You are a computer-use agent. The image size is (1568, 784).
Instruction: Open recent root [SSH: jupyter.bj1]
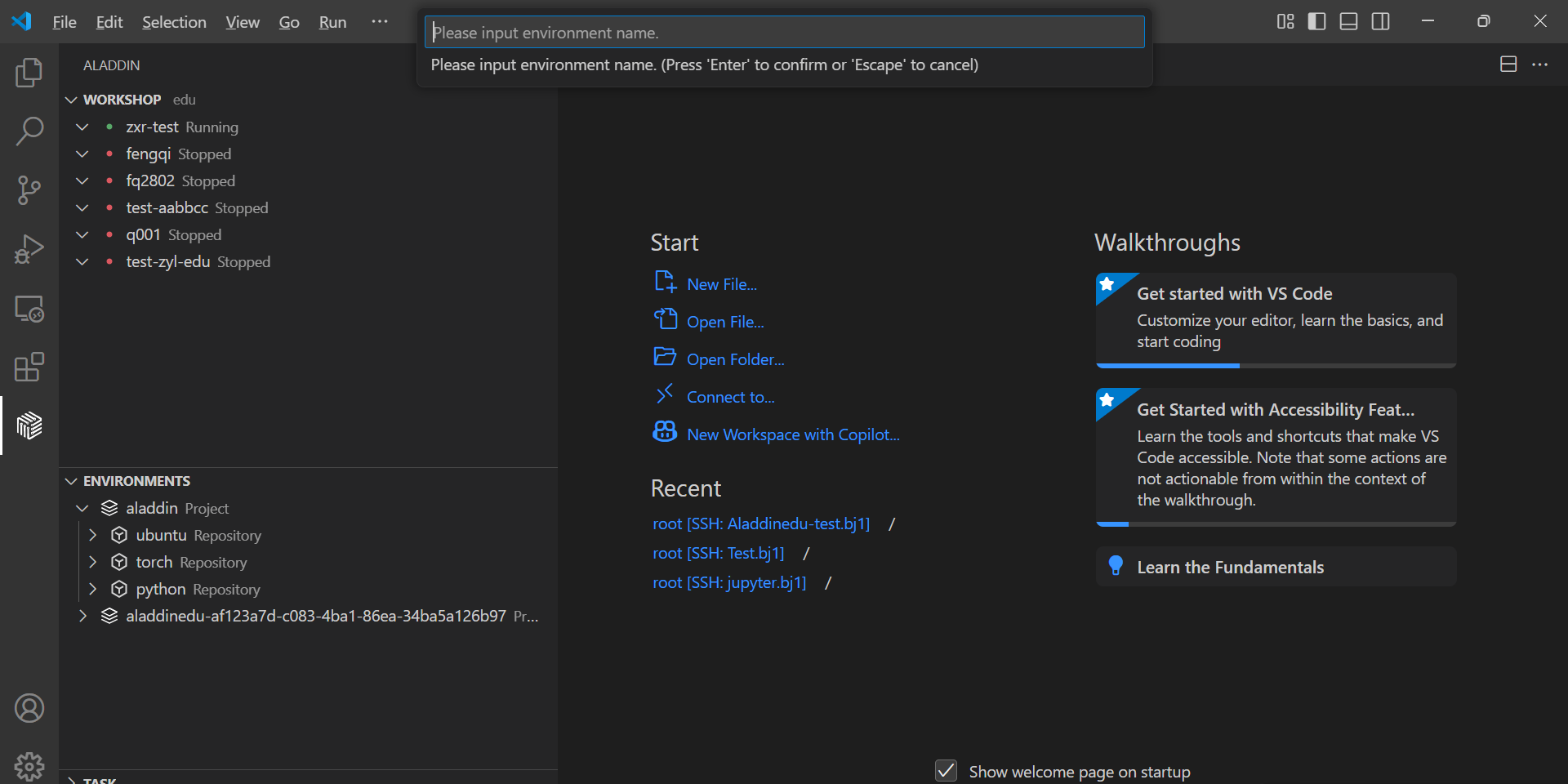[729, 582]
